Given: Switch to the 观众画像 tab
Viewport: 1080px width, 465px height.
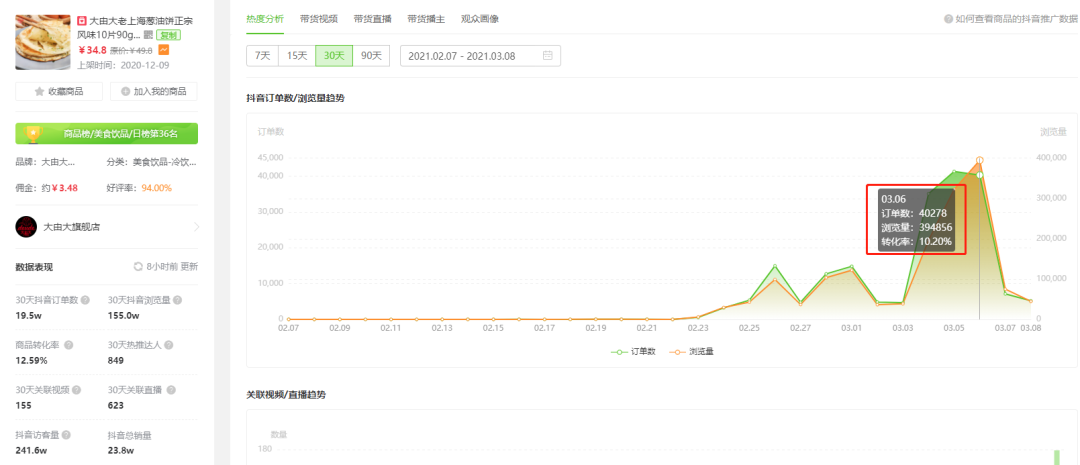Looking at the screenshot, I should coord(480,19).
